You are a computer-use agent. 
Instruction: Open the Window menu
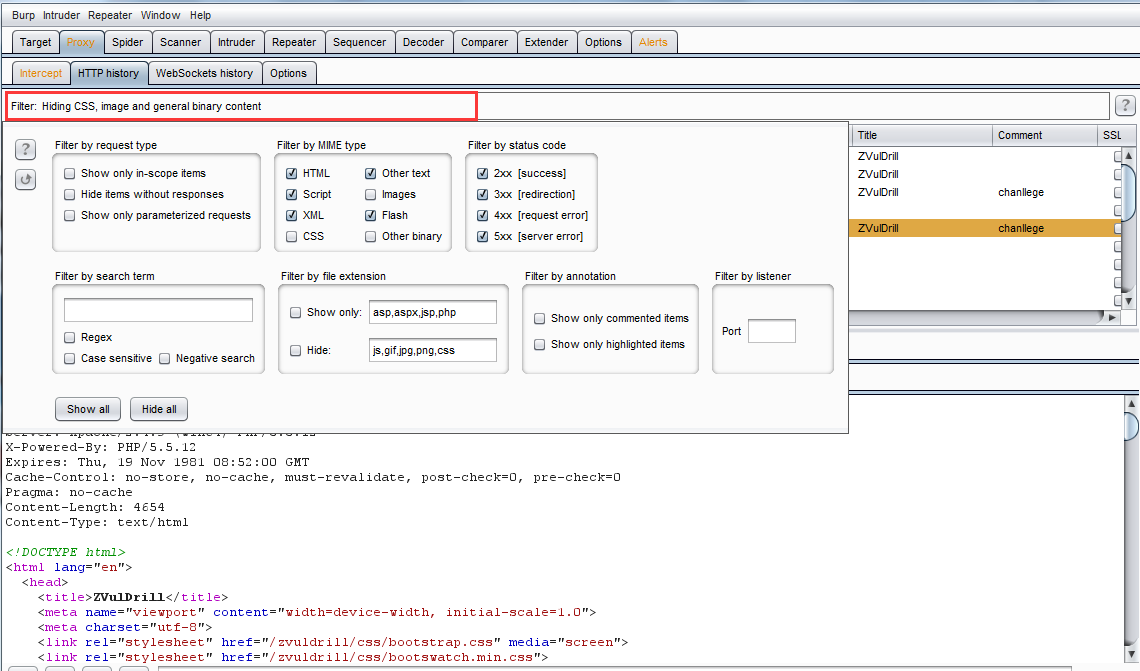tap(160, 15)
